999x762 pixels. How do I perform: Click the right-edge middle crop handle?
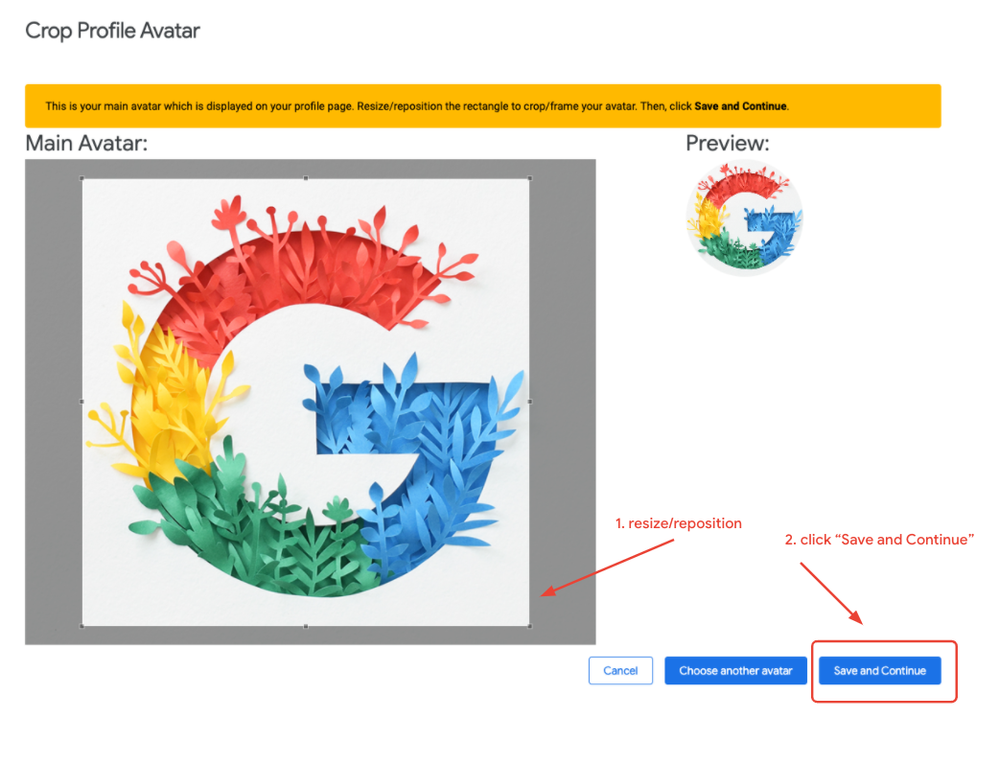pos(530,402)
